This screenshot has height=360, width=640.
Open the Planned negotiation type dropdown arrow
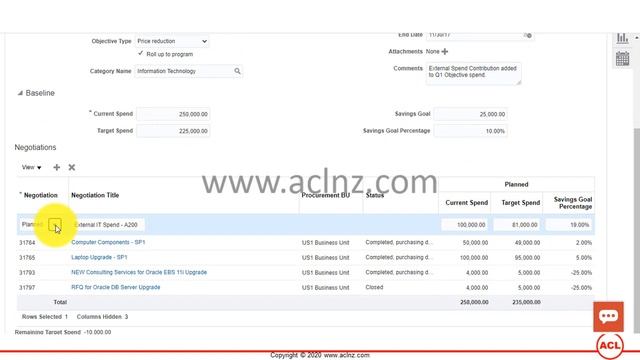[x=55, y=225]
